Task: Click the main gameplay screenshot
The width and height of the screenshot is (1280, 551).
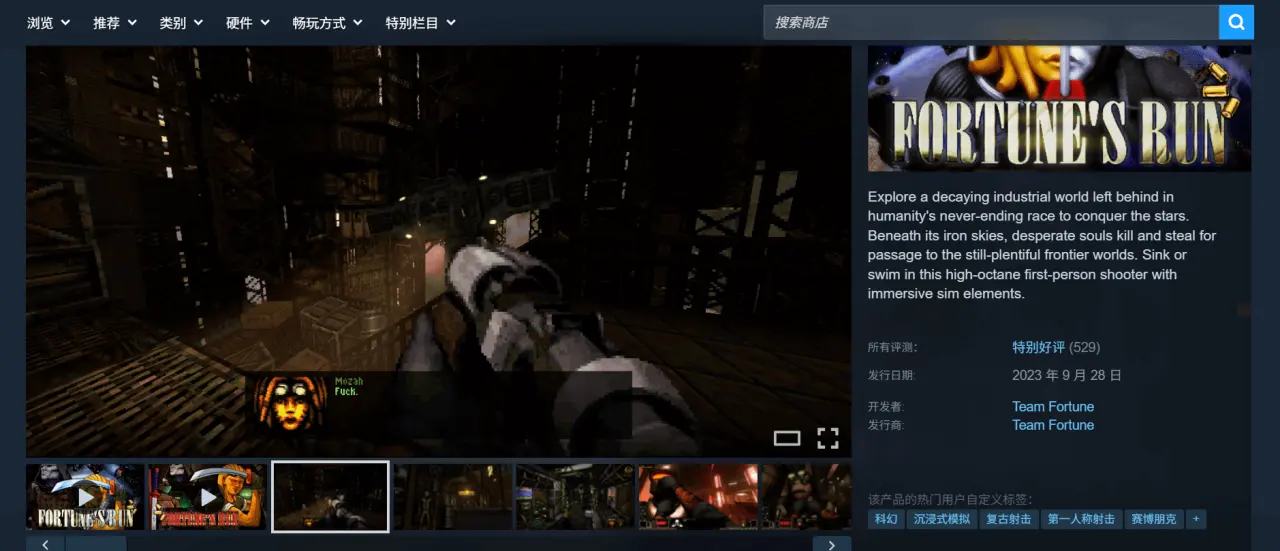Action: 438,251
